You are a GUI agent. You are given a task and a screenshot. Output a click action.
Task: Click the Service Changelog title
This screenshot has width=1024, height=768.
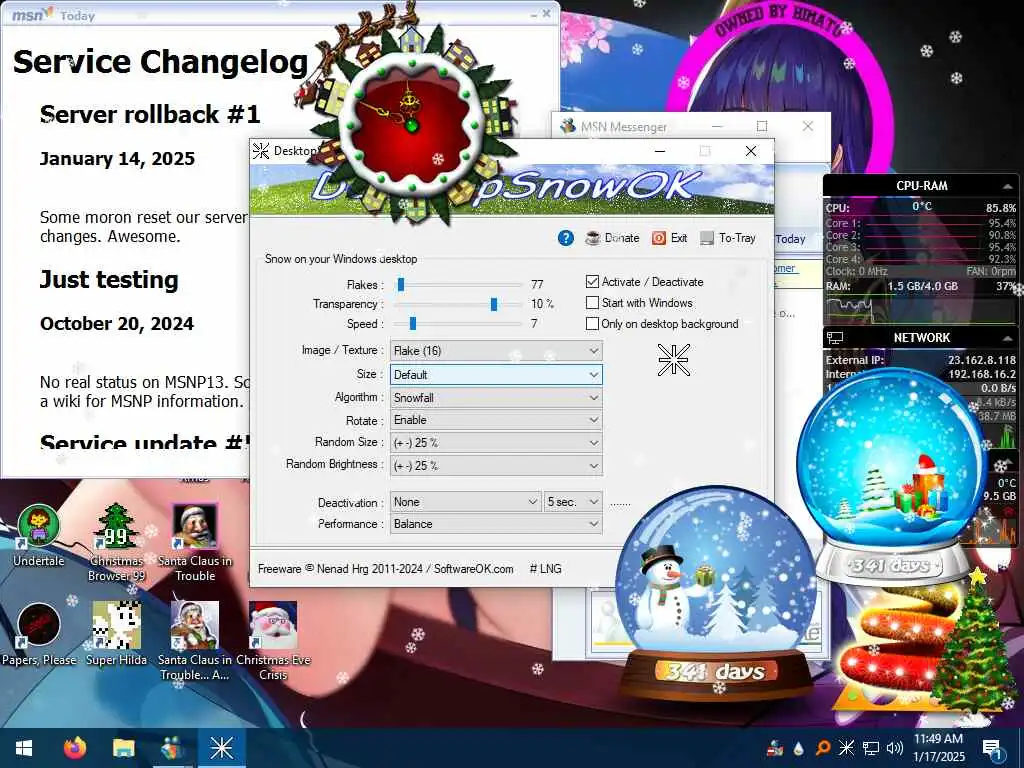(x=161, y=62)
